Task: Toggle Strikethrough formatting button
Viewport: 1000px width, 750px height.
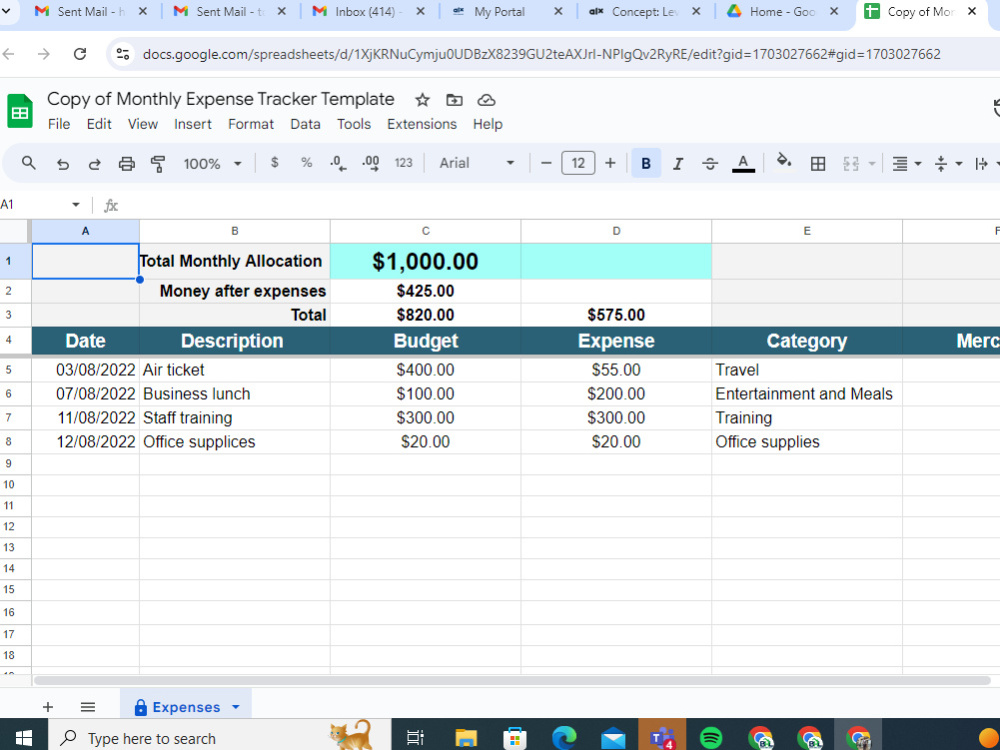Action: [710, 164]
